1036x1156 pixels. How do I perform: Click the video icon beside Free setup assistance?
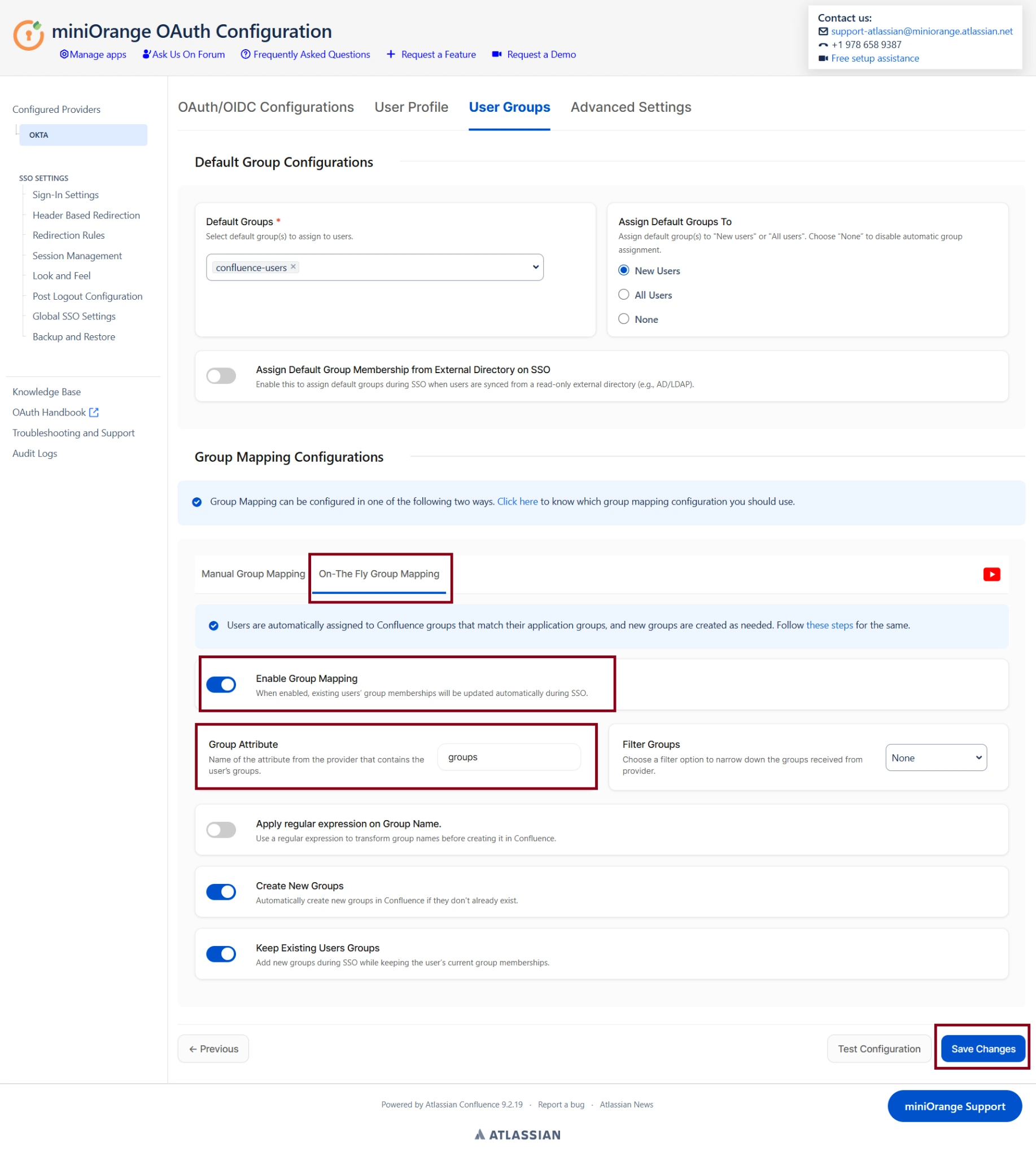pos(823,58)
